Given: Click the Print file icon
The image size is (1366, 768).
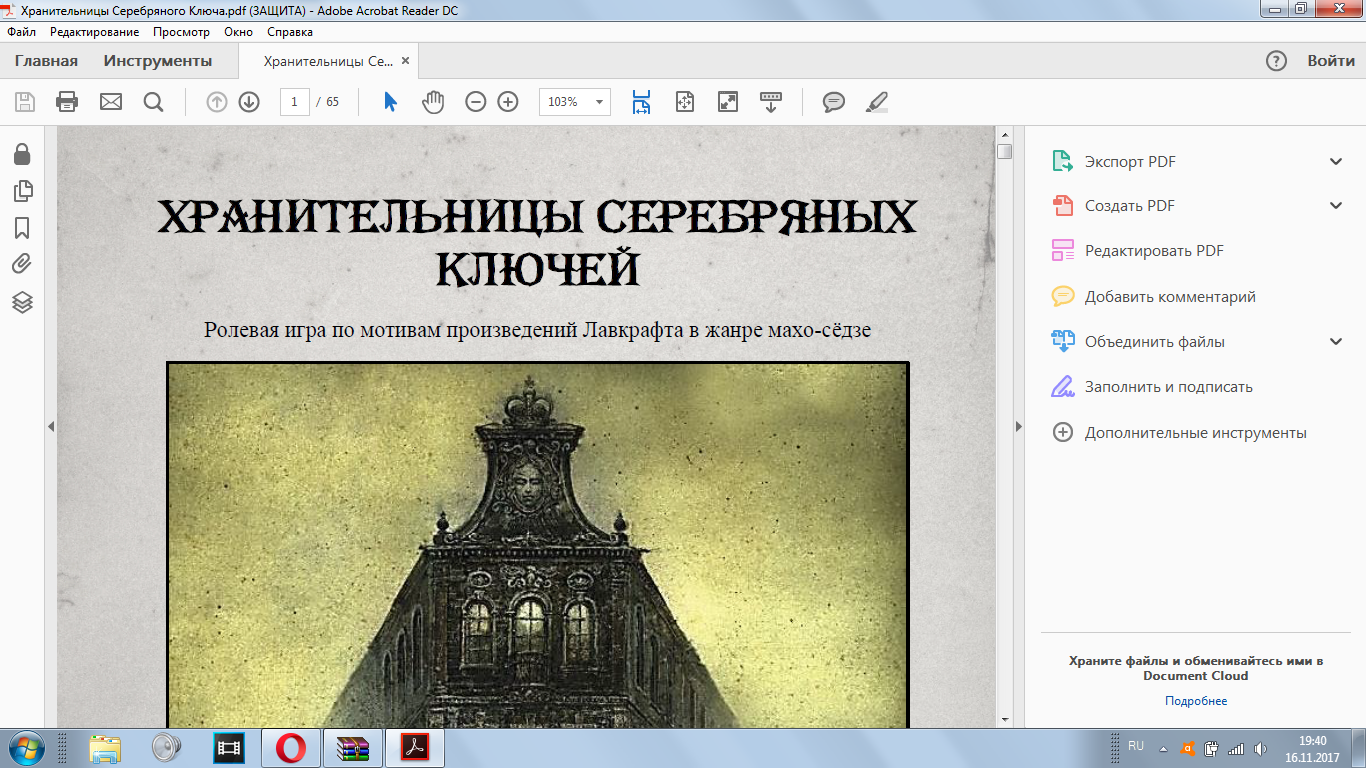Looking at the screenshot, I should 67,102.
